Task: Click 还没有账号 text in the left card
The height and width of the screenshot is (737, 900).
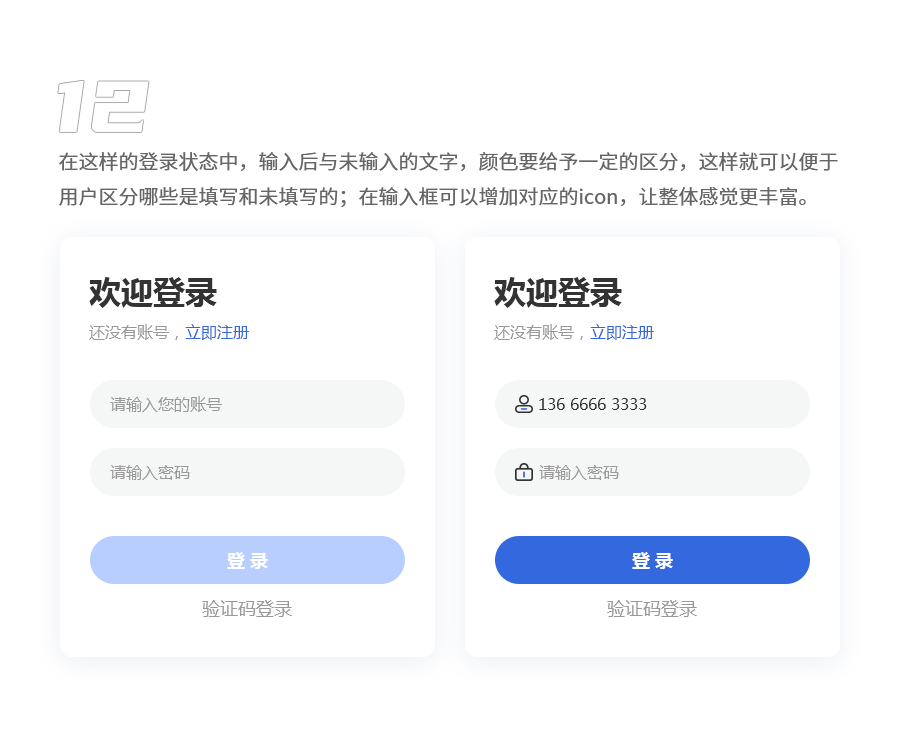Action: pyautogui.click(x=129, y=333)
